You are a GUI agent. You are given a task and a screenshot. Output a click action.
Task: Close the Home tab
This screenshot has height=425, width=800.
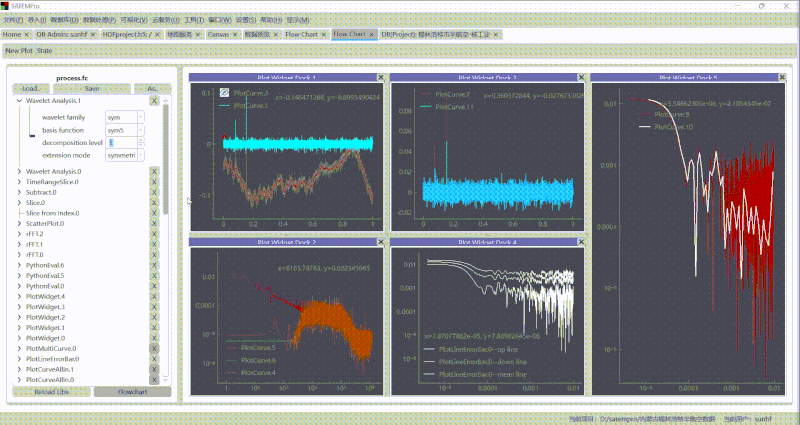click(27, 34)
